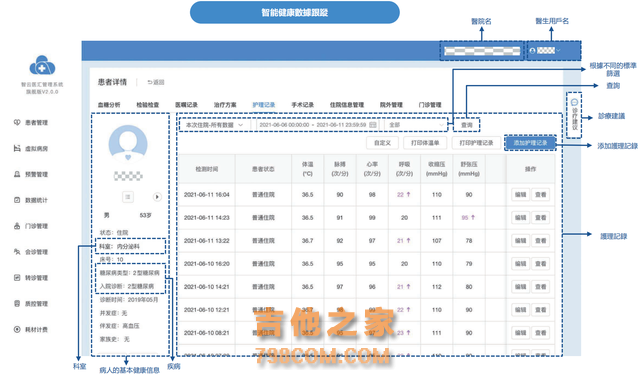Click the 体温 (°C) column header
This screenshot has height=375, width=640.
click(307, 169)
